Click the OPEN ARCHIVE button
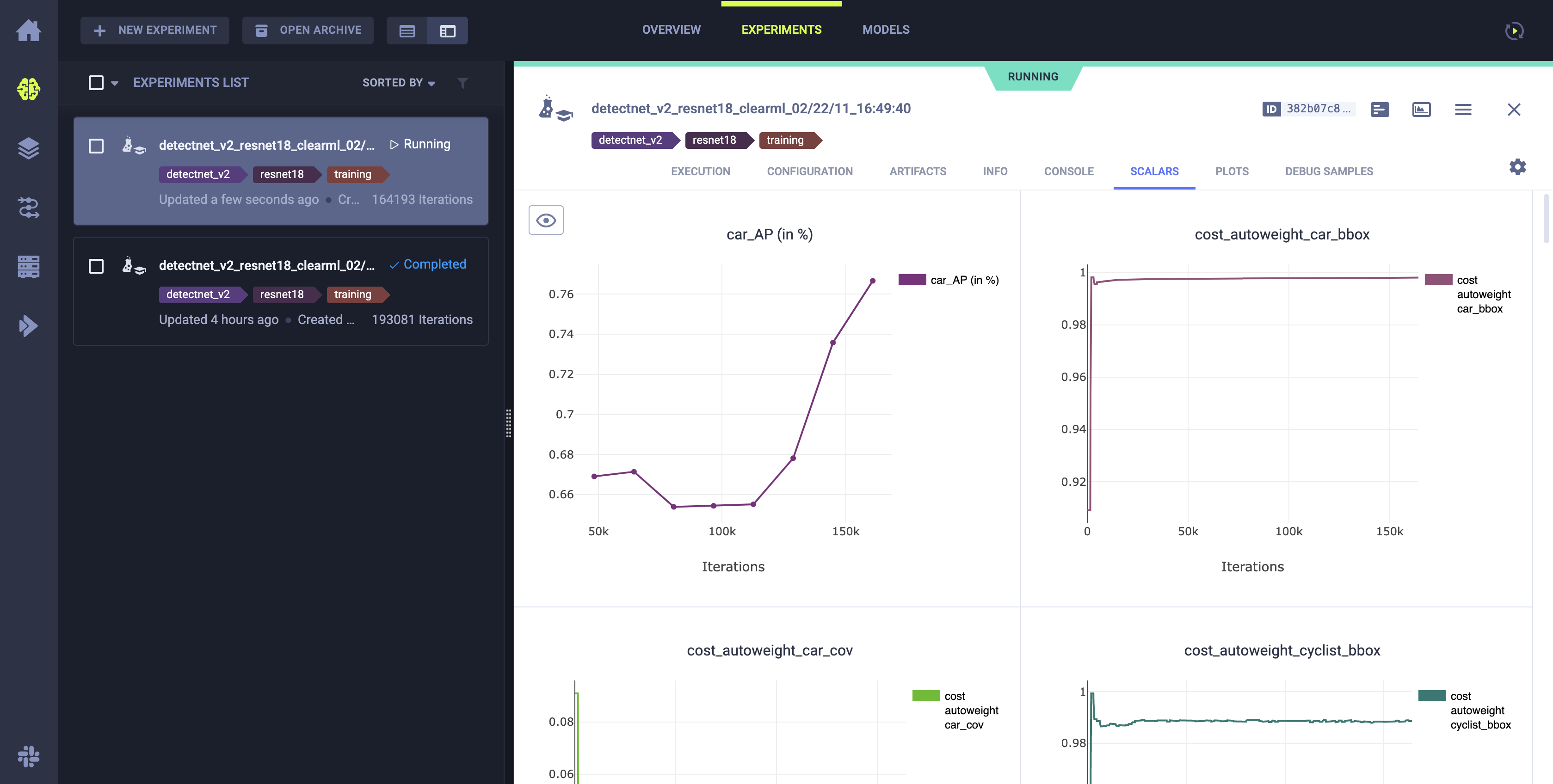The image size is (1553, 784). click(x=308, y=30)
